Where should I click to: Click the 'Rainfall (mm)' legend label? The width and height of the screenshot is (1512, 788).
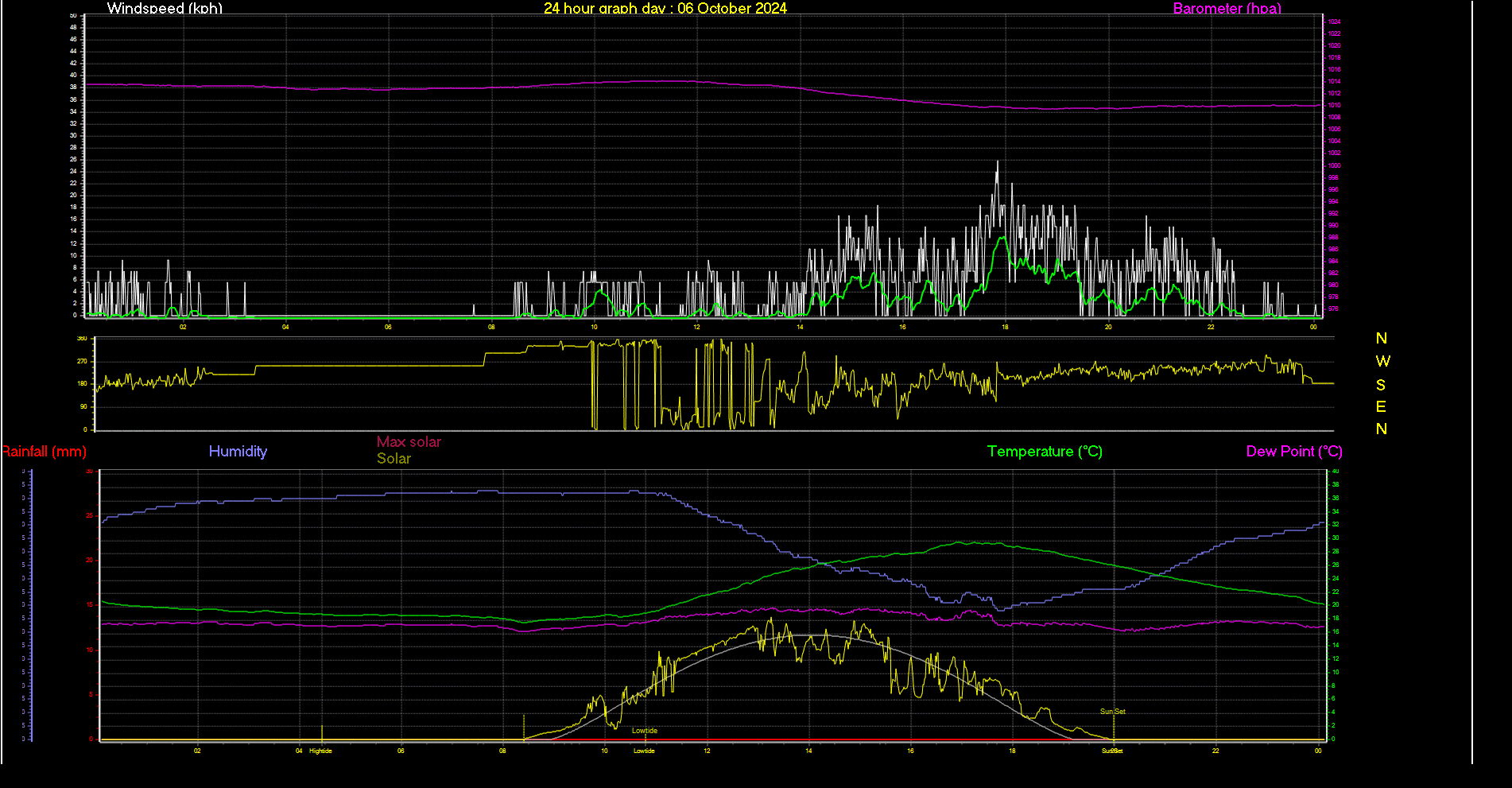click(44, 452)
